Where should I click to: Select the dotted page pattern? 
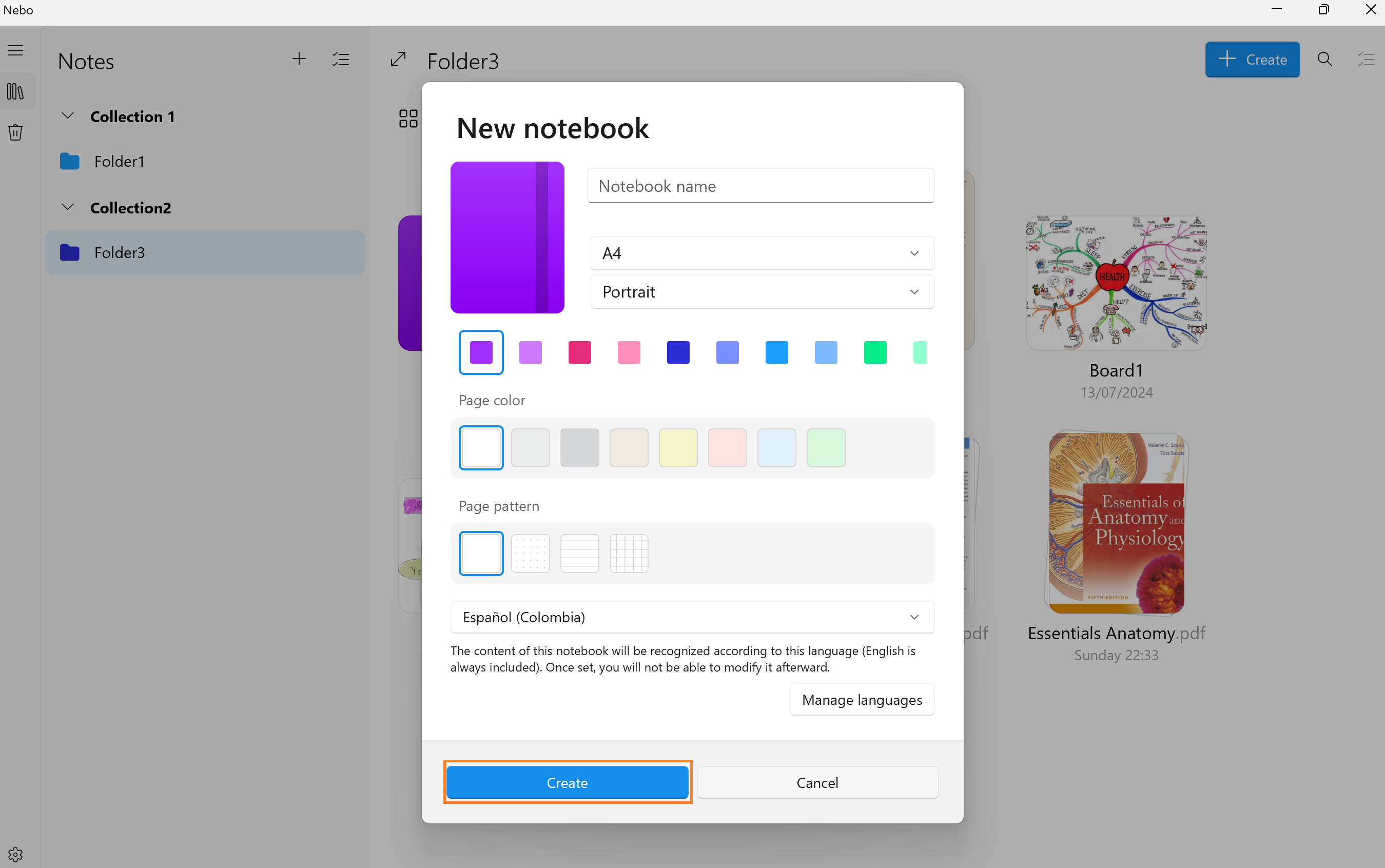tap(530, 554)
